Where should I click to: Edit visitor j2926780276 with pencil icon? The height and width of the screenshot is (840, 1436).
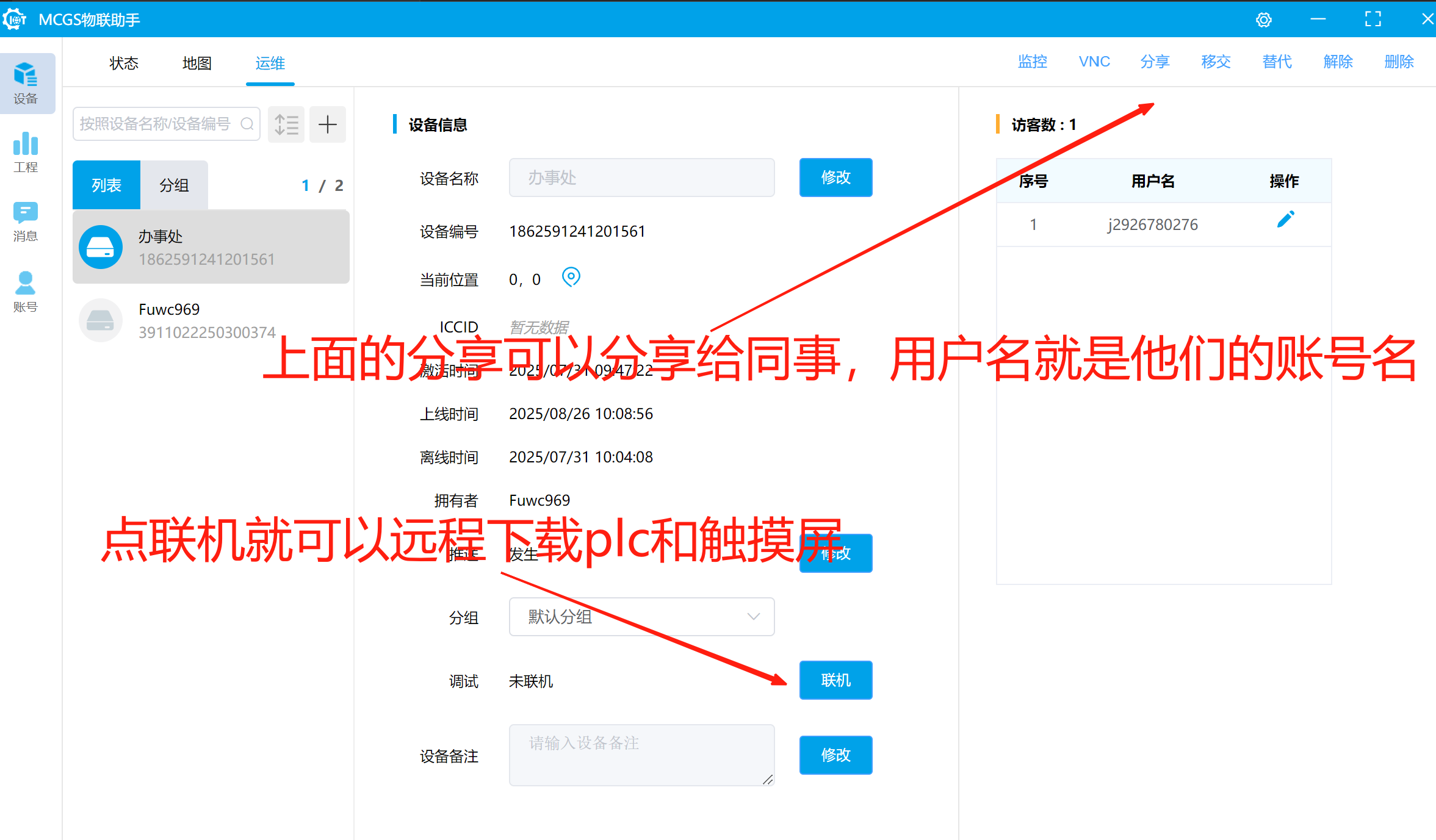1285,220
